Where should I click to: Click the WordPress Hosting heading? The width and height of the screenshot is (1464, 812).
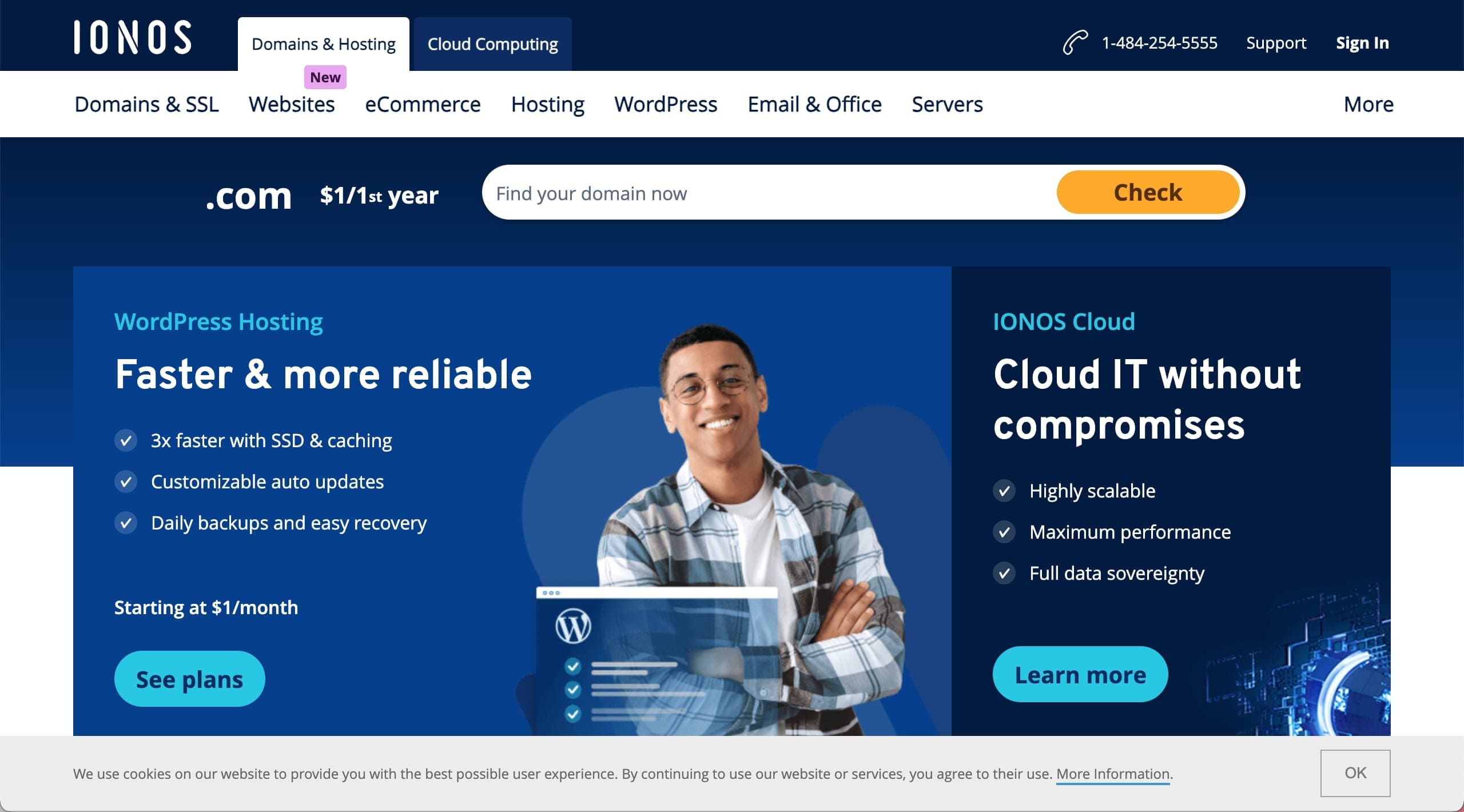click(218, 321)
